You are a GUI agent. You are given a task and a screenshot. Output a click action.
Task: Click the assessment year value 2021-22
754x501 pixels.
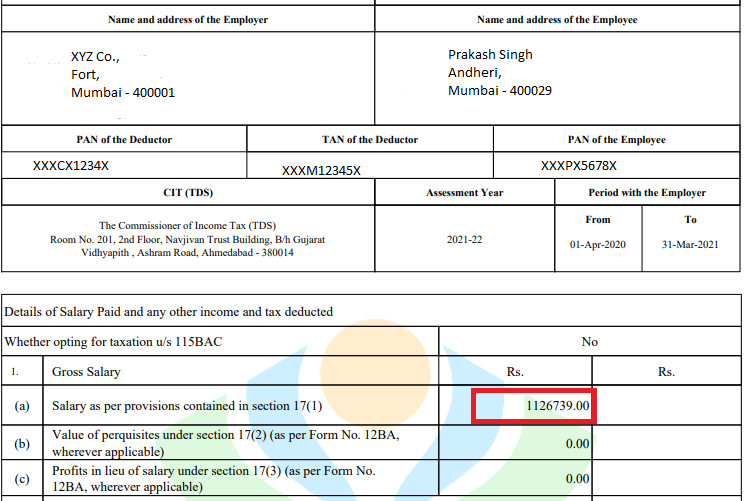click(x=464, y=240)
